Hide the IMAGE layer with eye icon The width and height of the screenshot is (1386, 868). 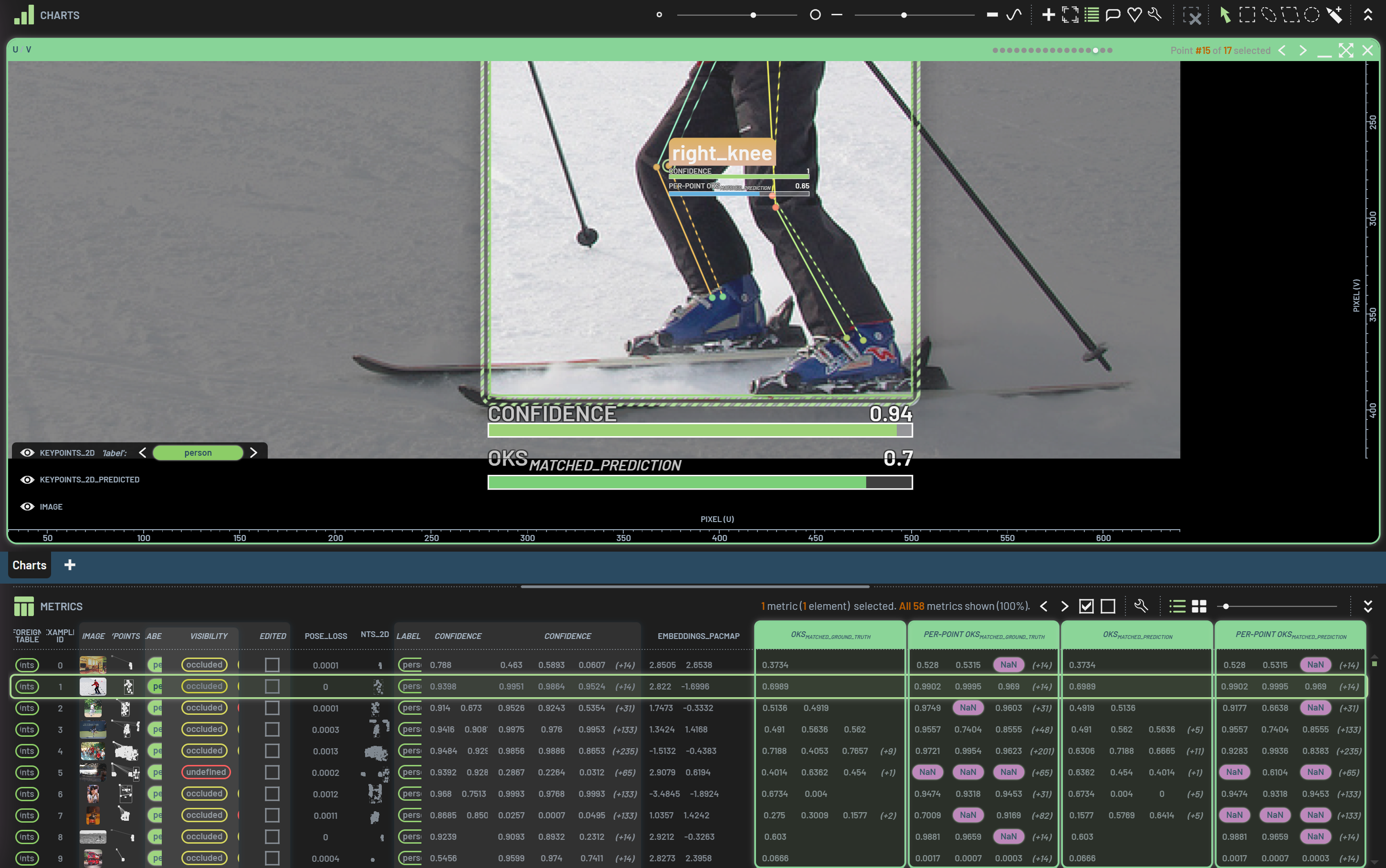coord(27,507)
